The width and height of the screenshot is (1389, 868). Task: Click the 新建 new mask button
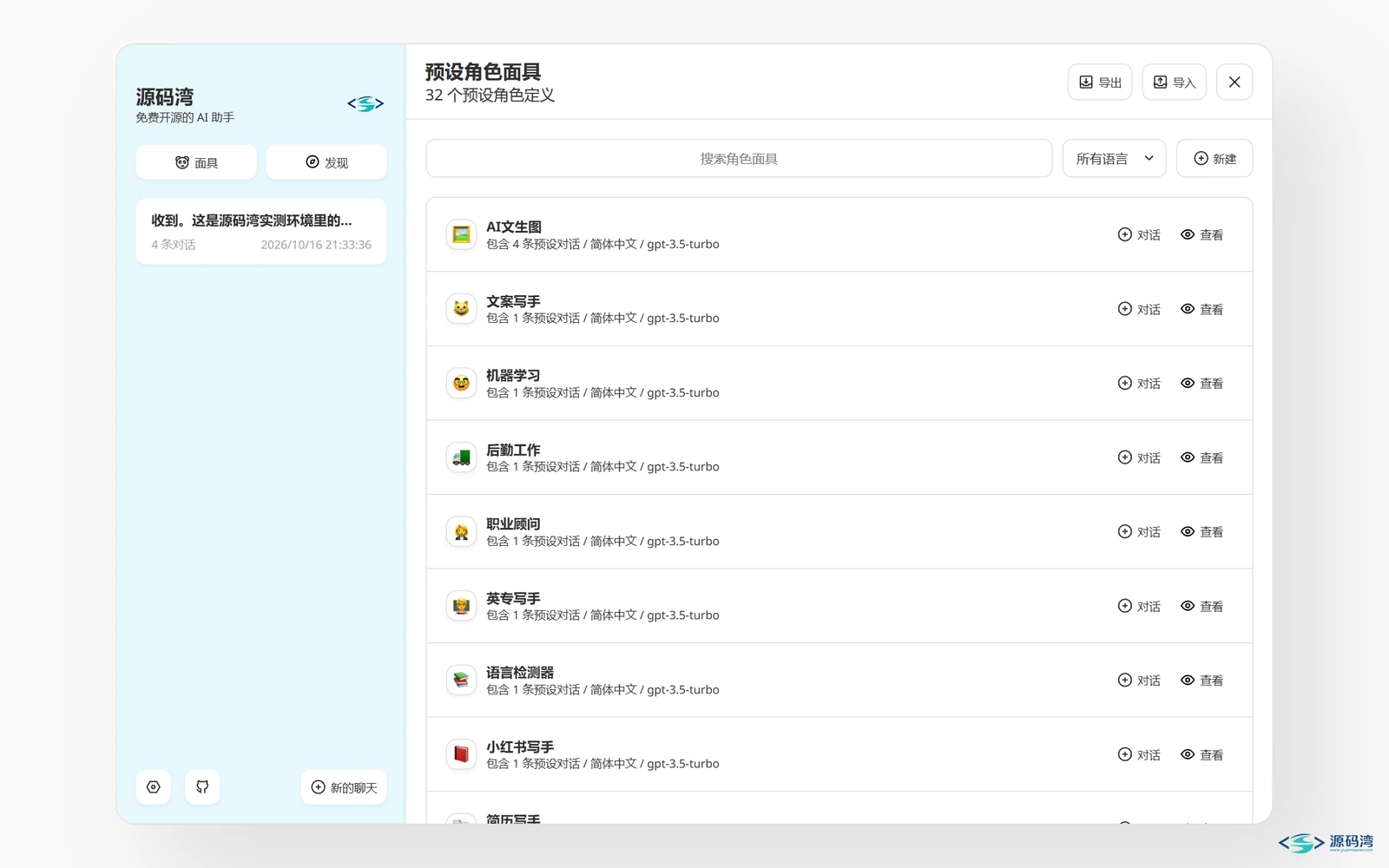(x=1215, y=159)
